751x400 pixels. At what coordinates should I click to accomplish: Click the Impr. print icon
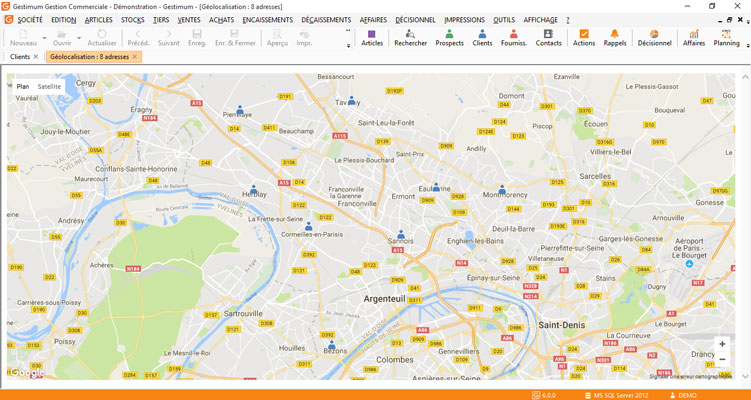click(304, 38)
